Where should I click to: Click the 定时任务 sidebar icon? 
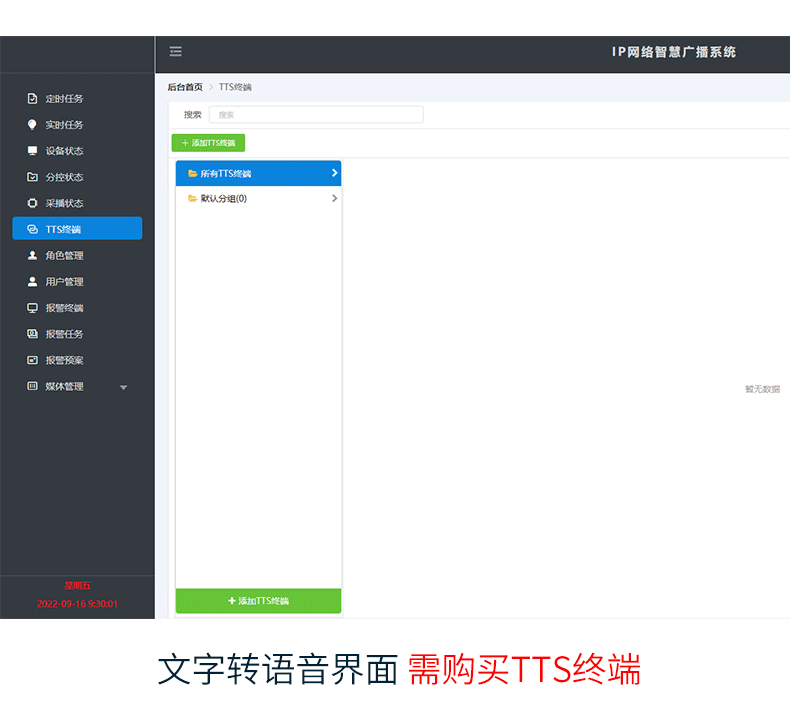pos(32,99)
